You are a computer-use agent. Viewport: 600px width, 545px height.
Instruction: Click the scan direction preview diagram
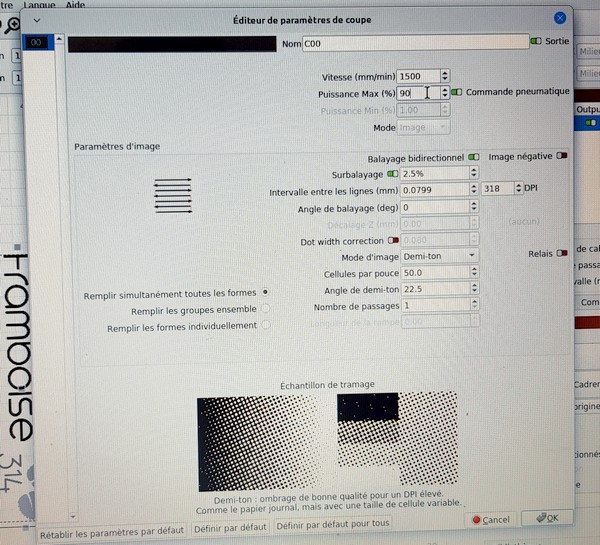[173, 196]
